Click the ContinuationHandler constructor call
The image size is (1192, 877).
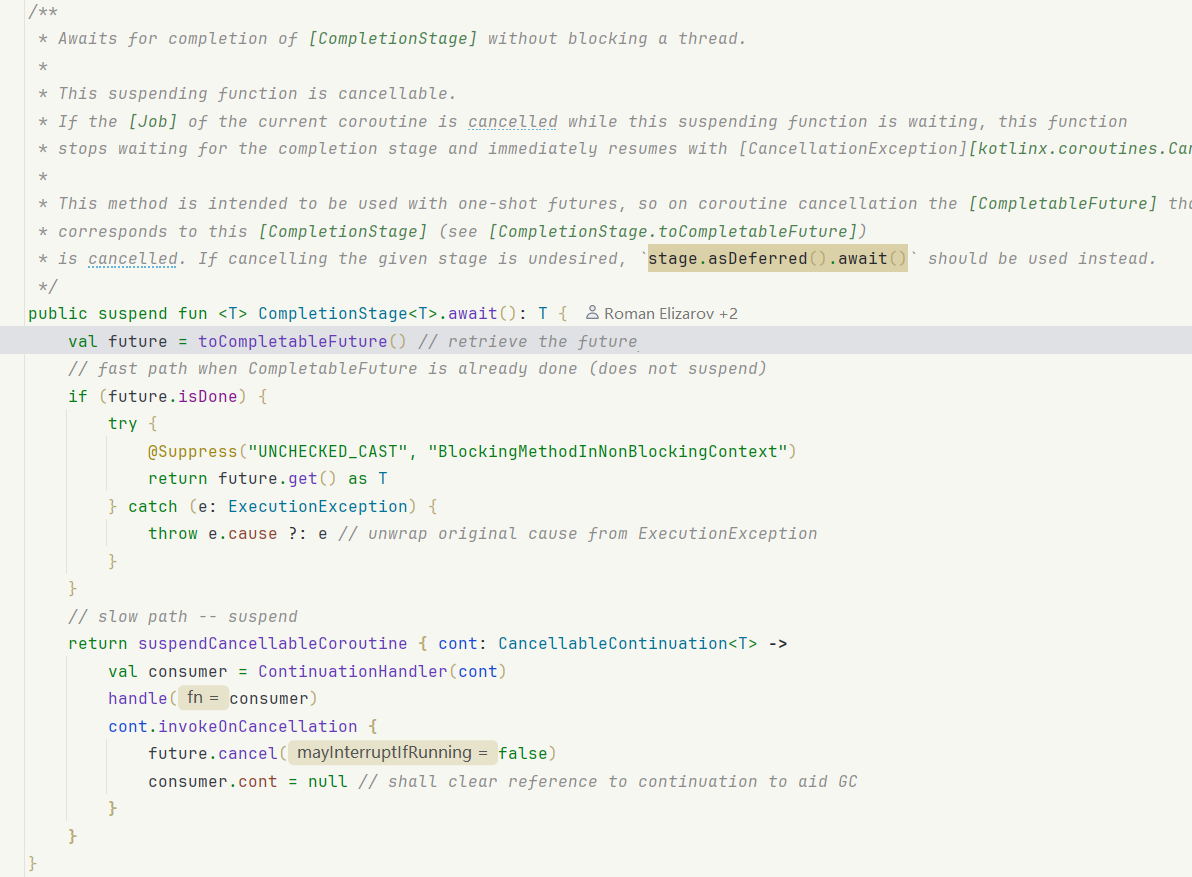[352, 672]
